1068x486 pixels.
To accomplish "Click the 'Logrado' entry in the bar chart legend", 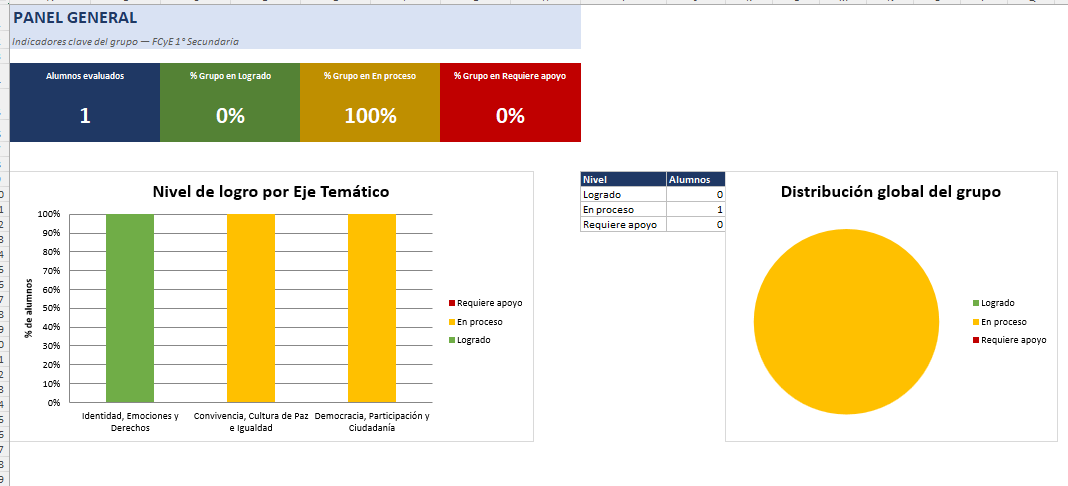I will pos(469,340).
